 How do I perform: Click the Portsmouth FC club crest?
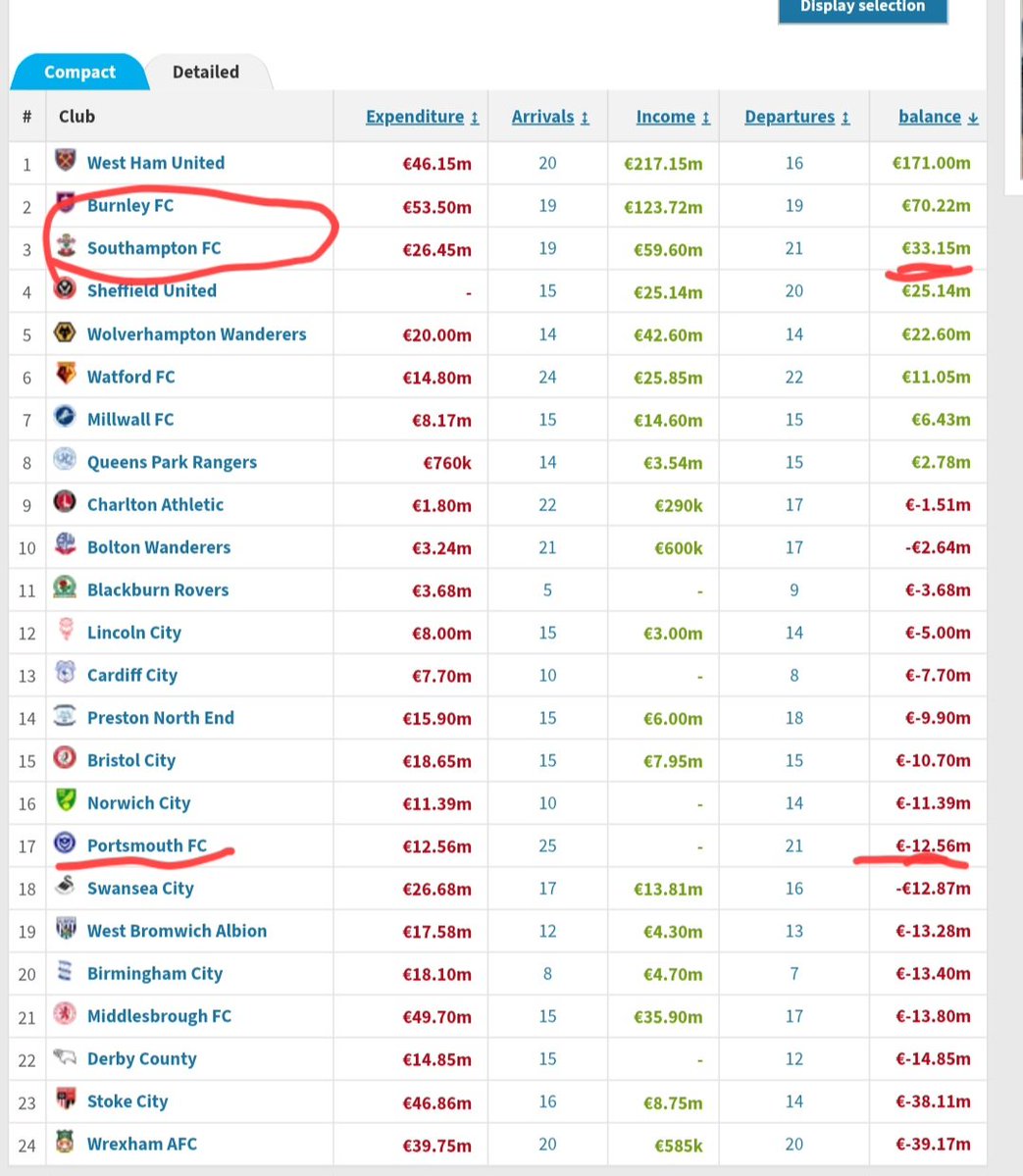tap(66, 843)
